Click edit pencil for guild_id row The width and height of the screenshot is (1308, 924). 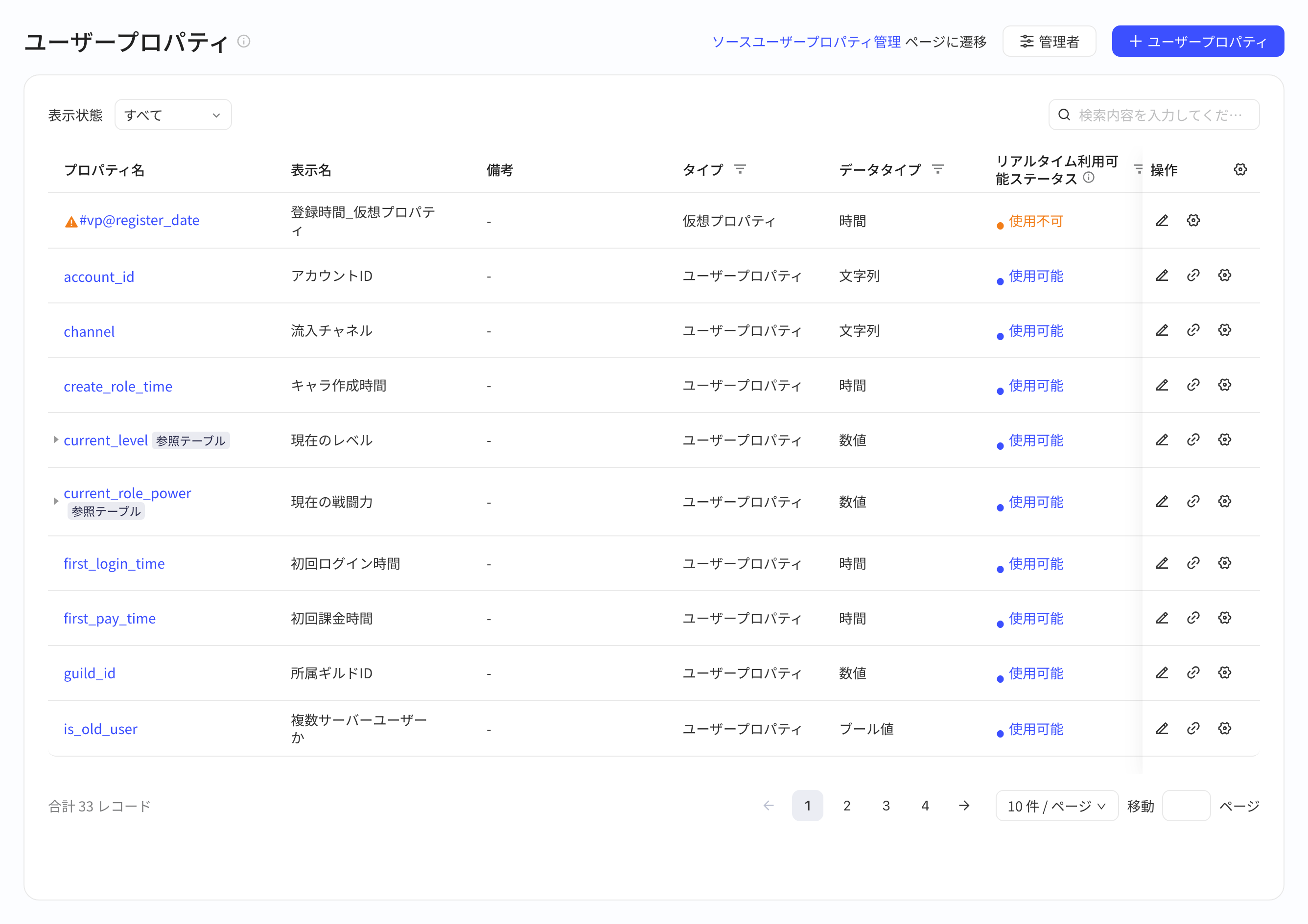point(1162,673)
